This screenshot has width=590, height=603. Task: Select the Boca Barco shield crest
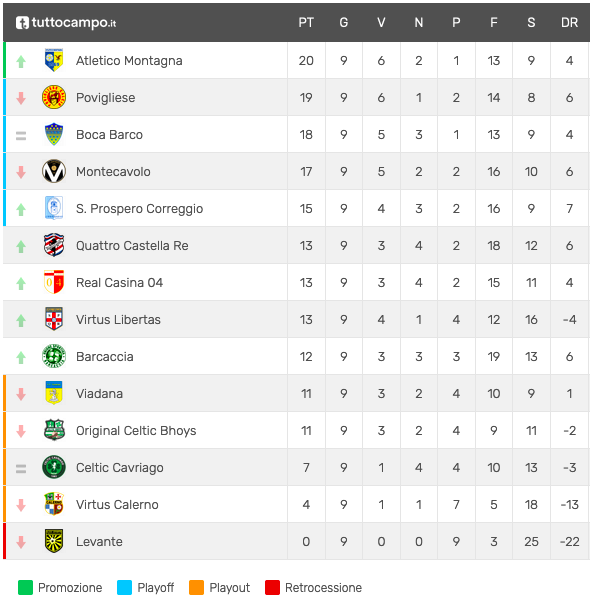click(x=54, y=134)
